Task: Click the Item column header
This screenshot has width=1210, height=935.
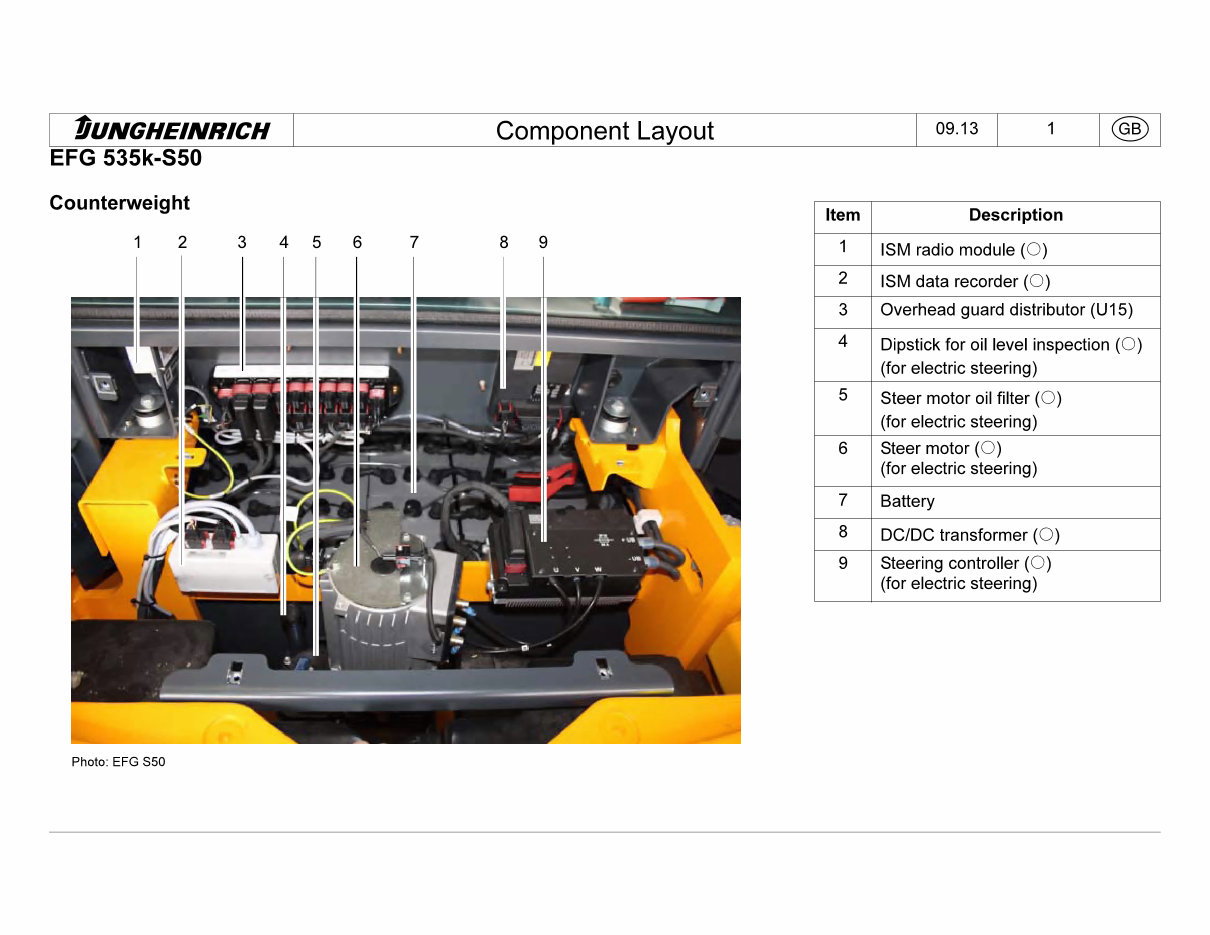Action: click(x=843, y=216)
